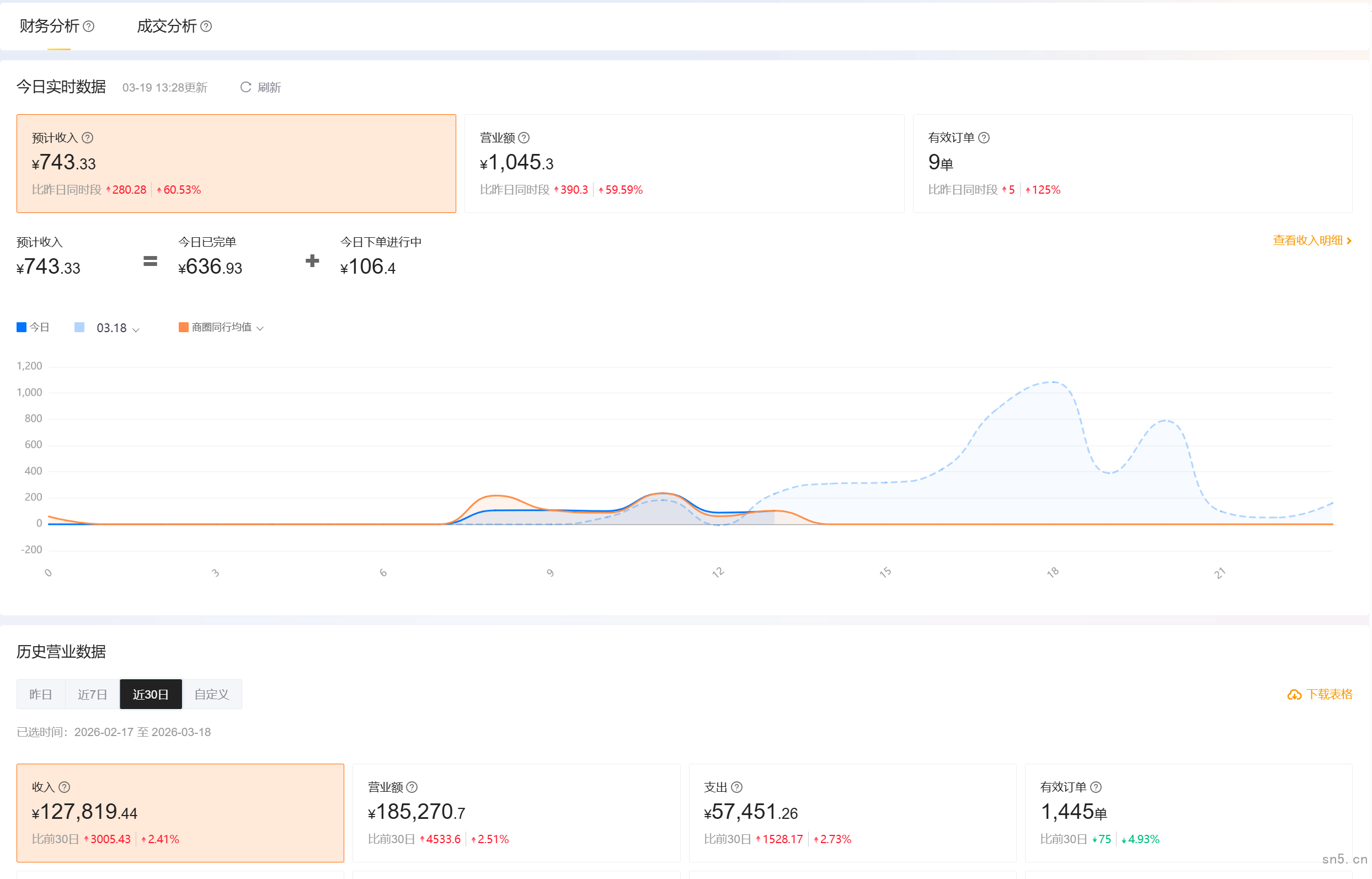Image resolution: width=1372 pixels, height=879 pixels.
Task: Select the 昨日 period option
Action: click(40, 694)
